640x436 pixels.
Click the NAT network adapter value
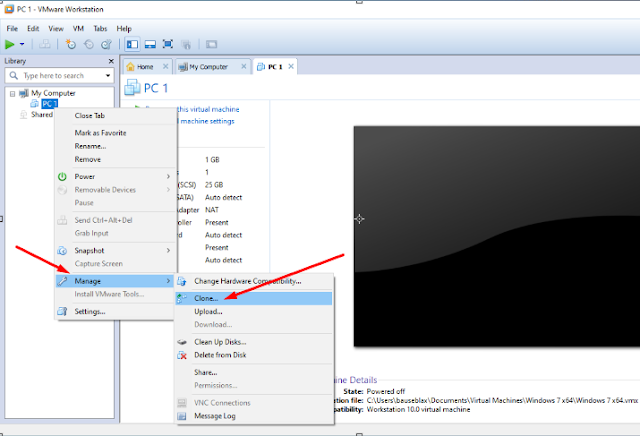click(x=212, y=210)
